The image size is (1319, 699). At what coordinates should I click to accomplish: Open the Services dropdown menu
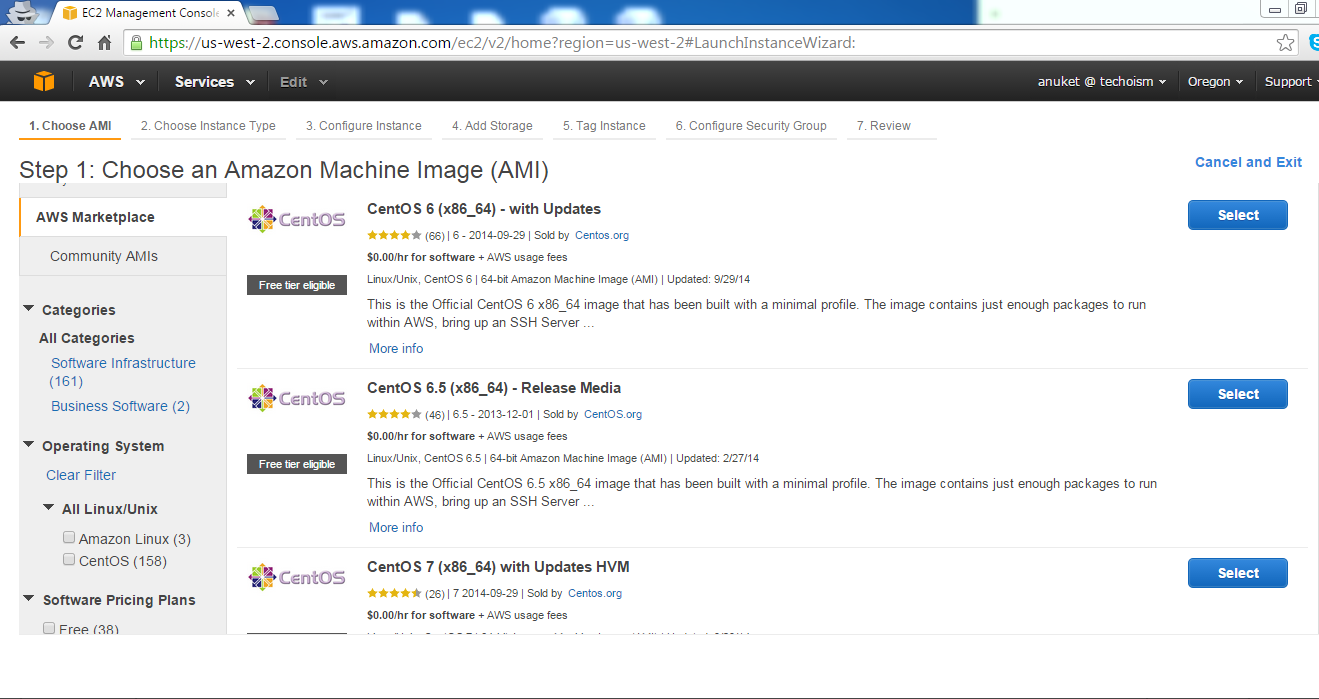[214, 82]
